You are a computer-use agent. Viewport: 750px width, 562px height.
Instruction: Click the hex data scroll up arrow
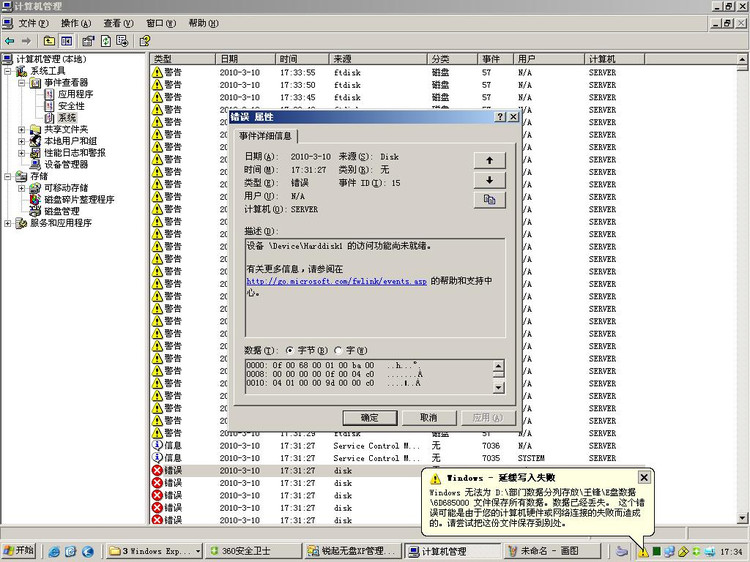point(498,366)
